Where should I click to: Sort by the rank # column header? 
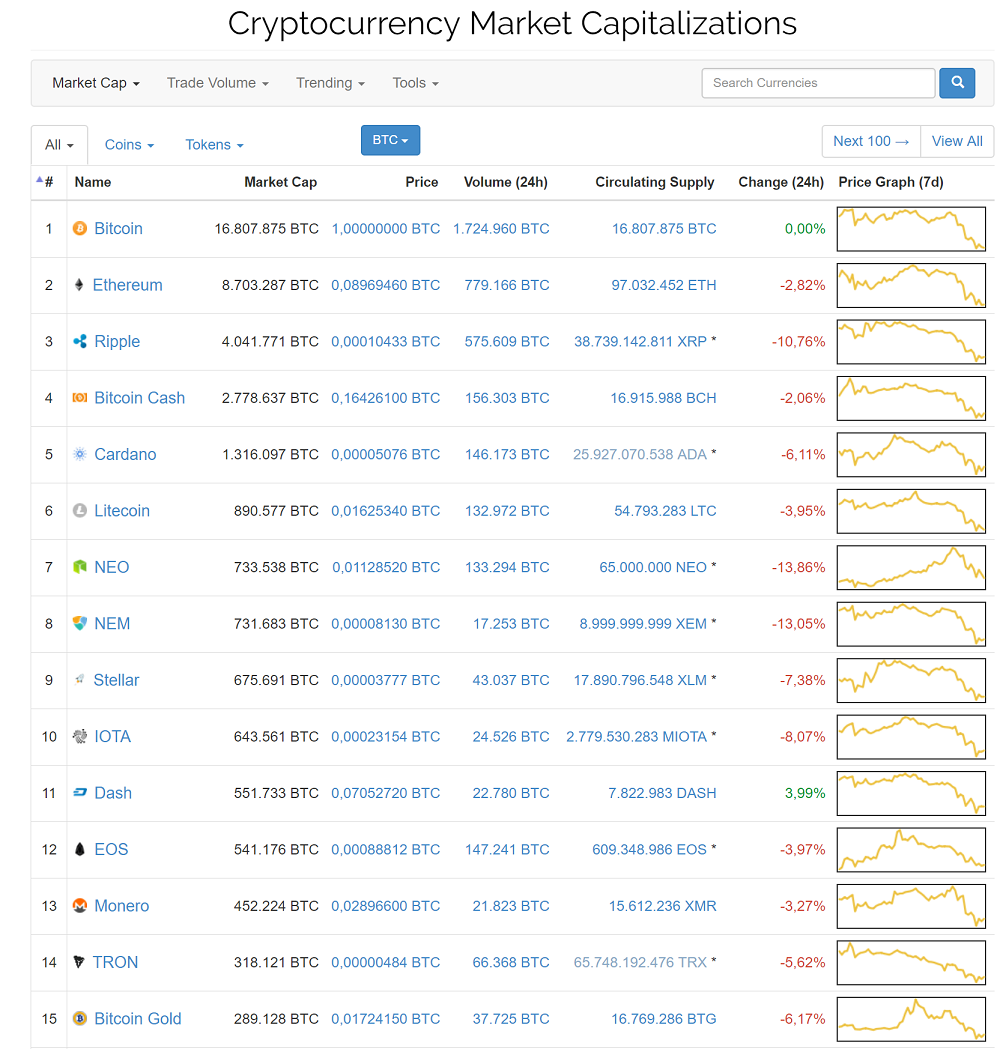48,182
